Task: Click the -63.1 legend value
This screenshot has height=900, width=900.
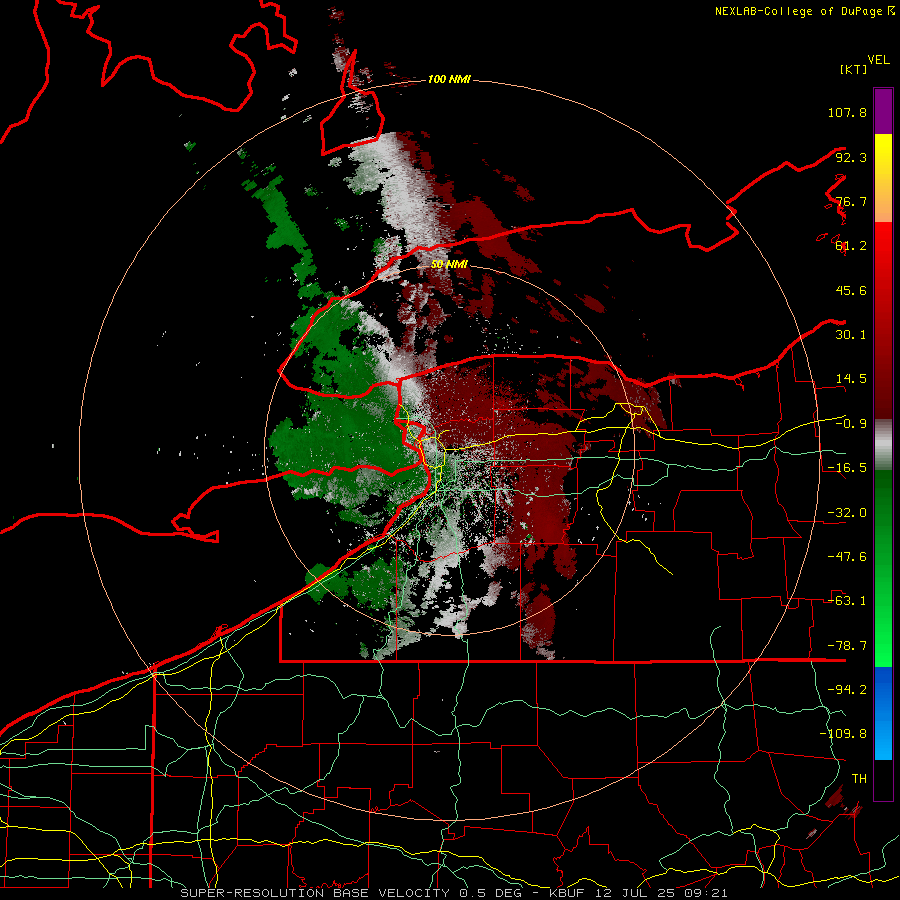Action: click(x=847, y=601)
